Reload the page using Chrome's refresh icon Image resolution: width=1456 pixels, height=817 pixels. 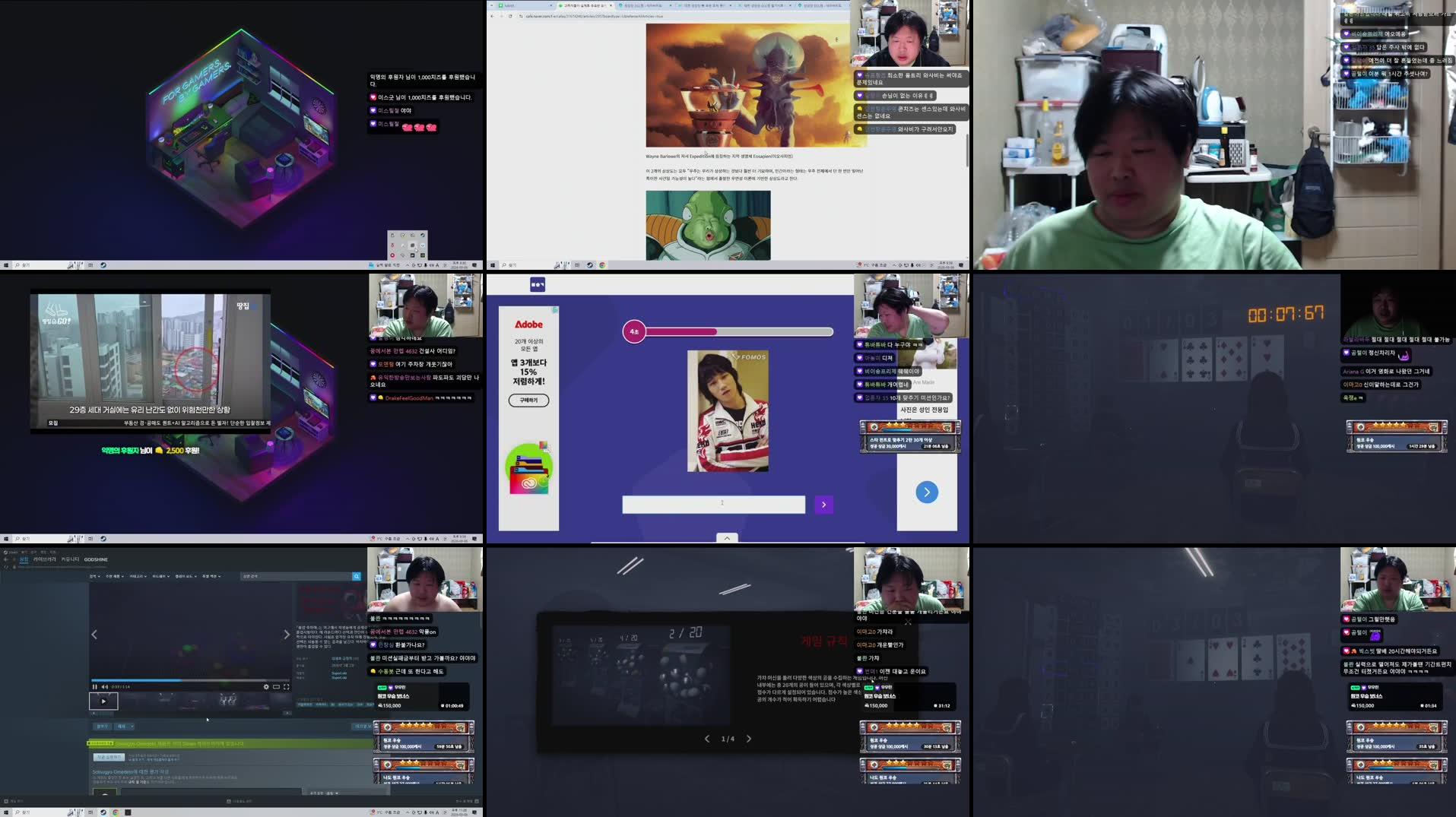tap(510, 16)
